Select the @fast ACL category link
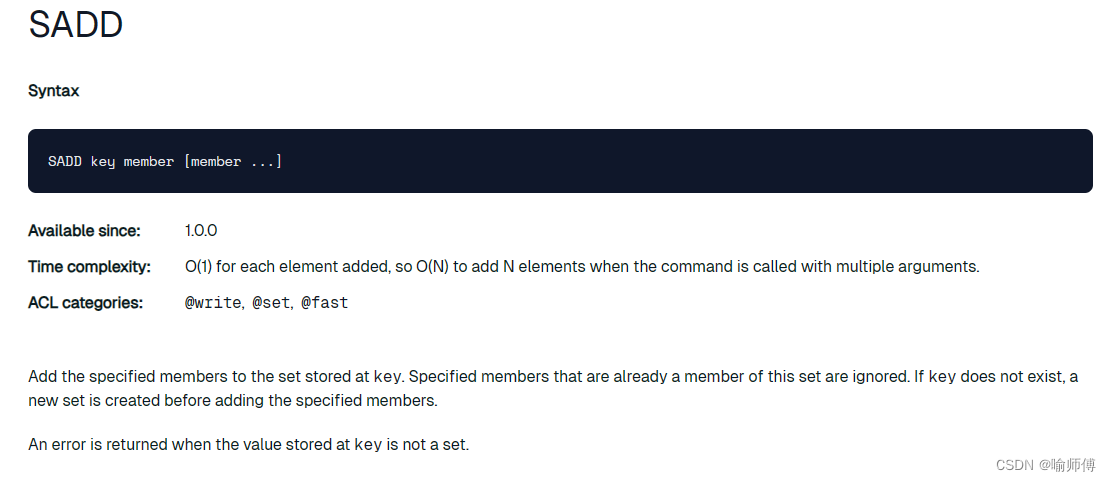 (x=325, y=303)
